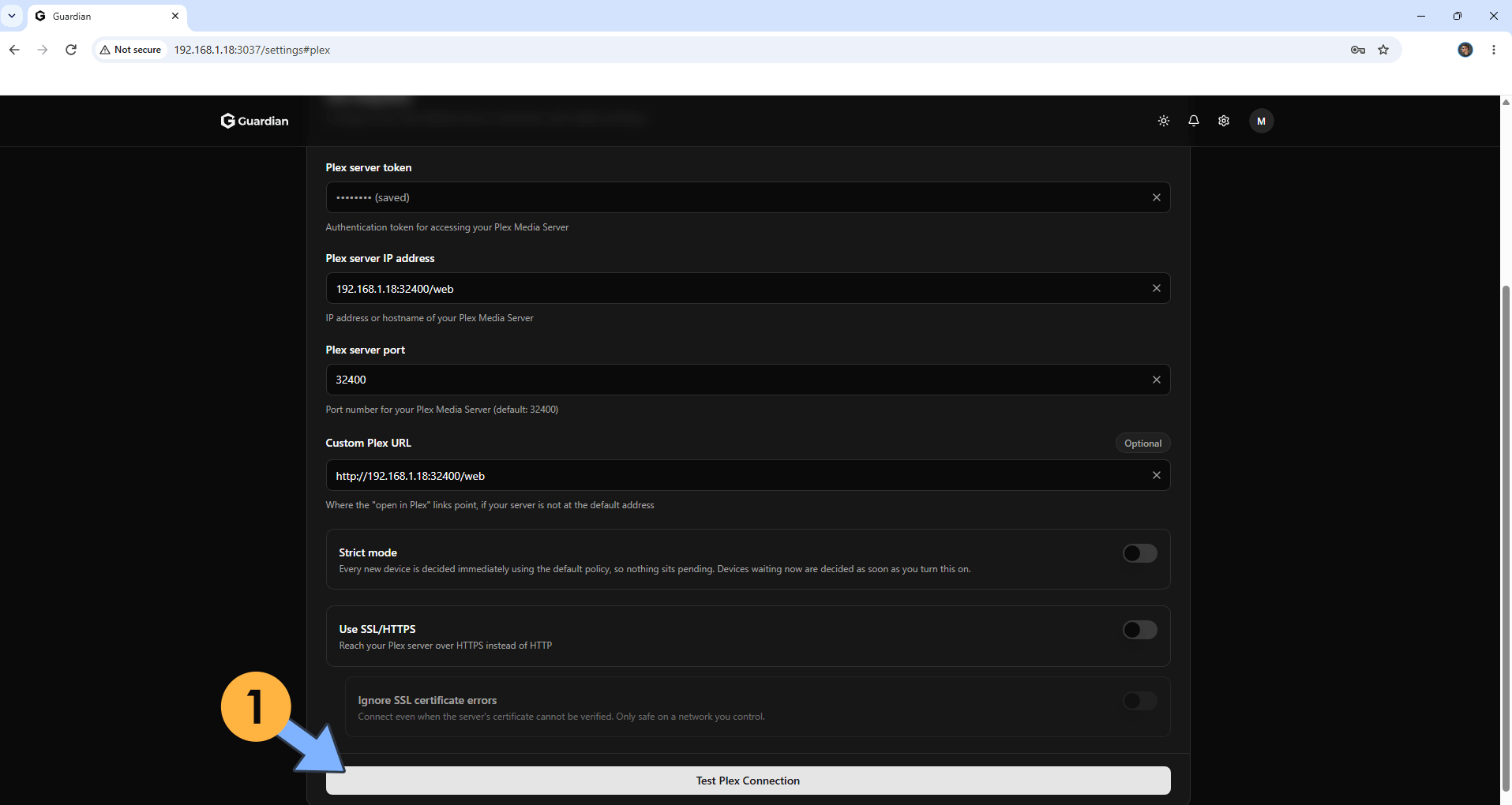Viewport: 1512px width, 805px height.
Task: Enable Use SSL/HTTPS toggle
Action: click(x=1140, y=630)
